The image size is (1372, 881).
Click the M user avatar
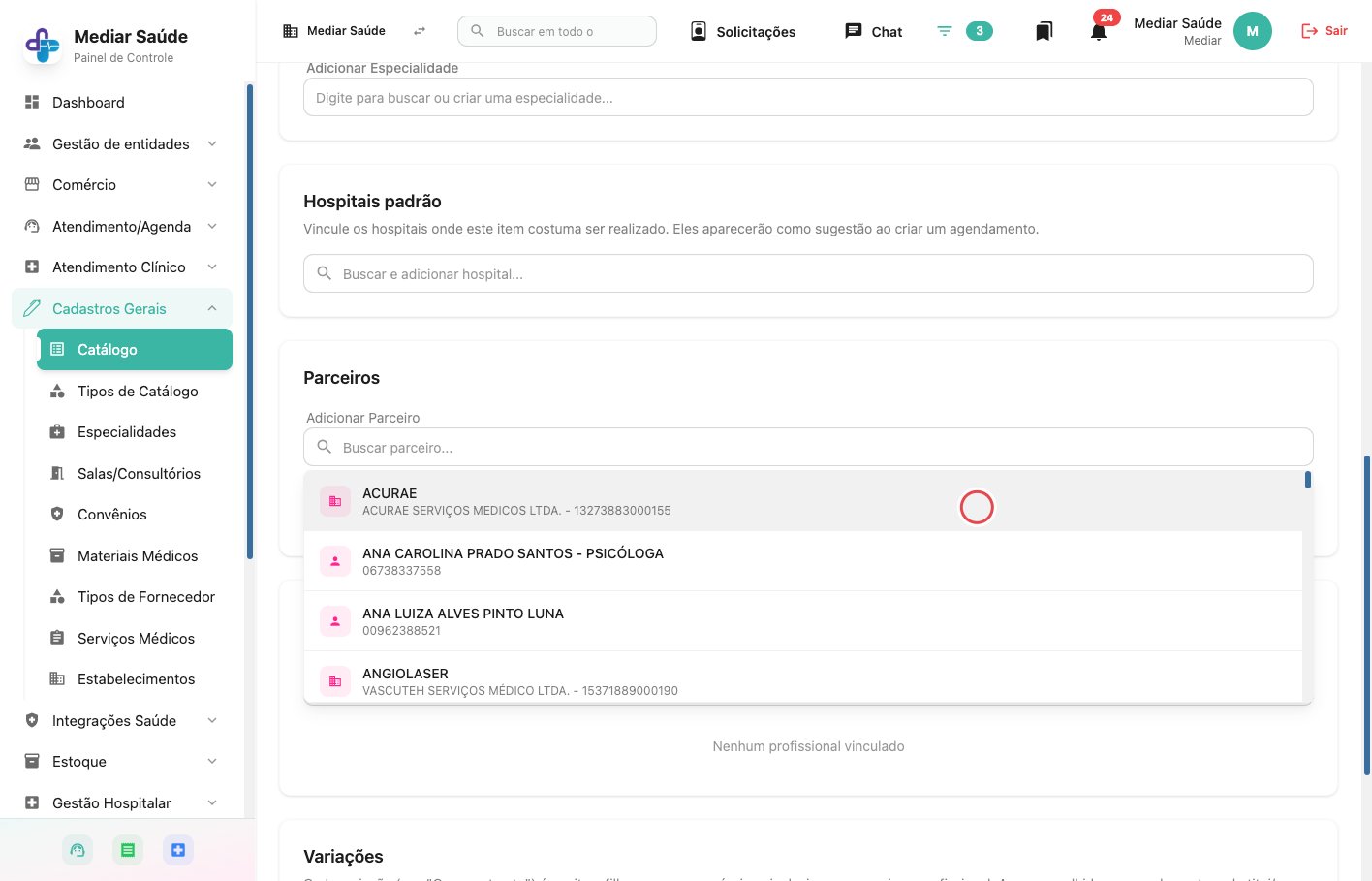click(x=1252, y=31)
